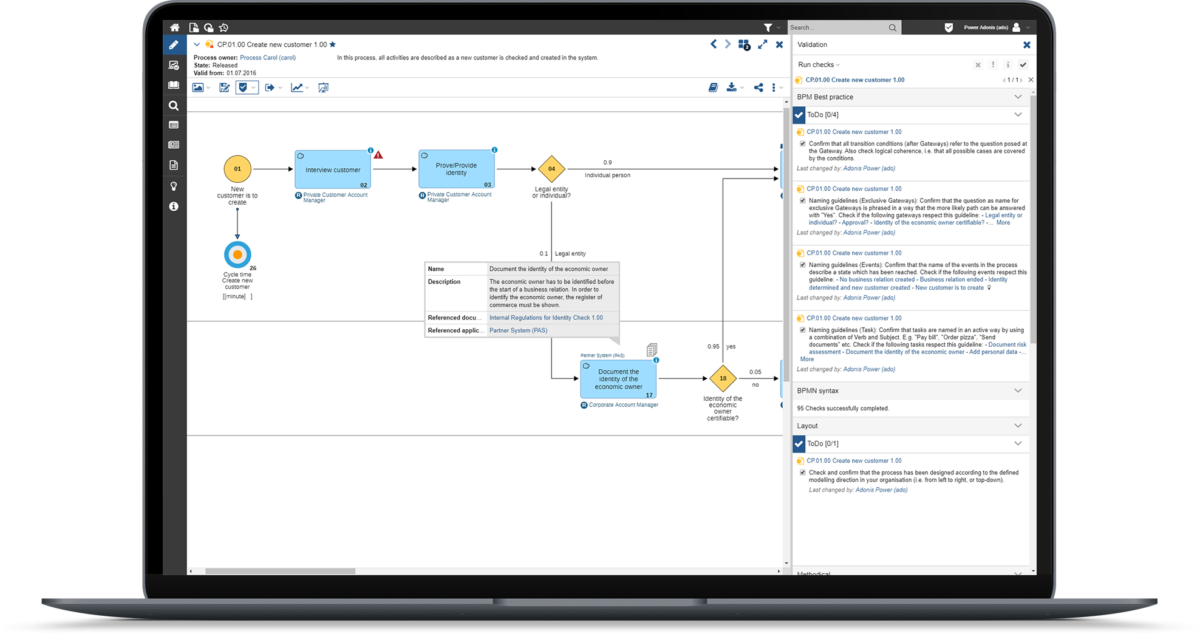Open the filter funnel icon near top right

pyautogui.click(x=768, y=27)
